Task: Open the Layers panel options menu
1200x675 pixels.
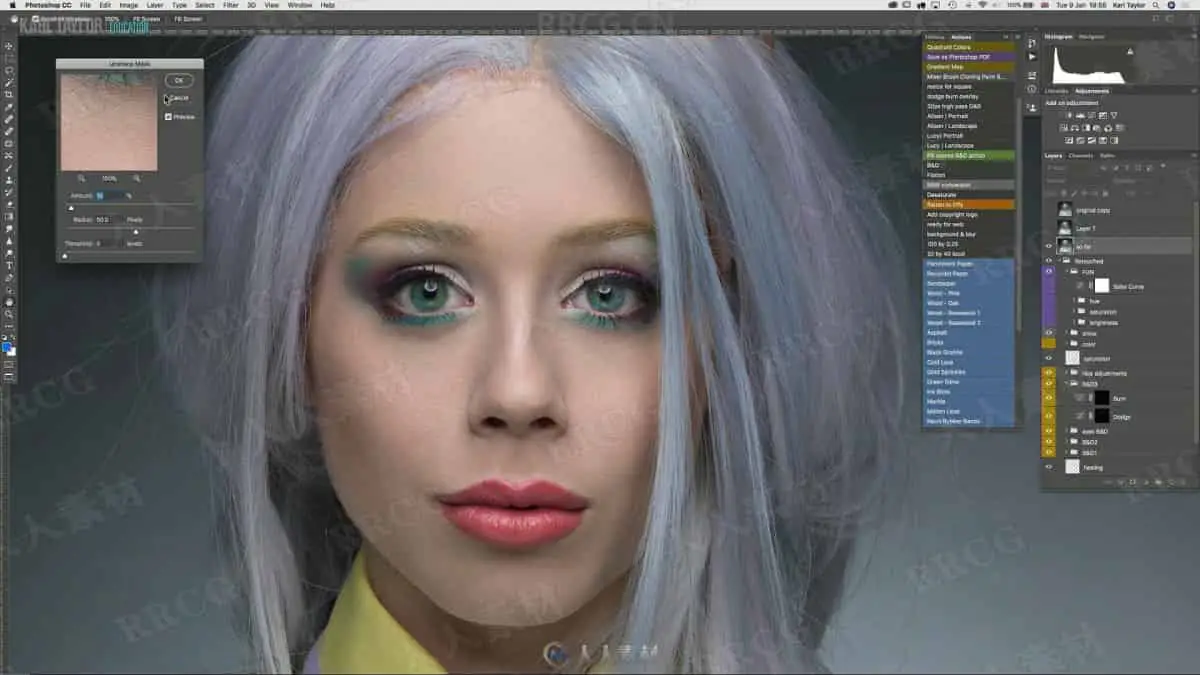Action: (x=1193, y=156)
